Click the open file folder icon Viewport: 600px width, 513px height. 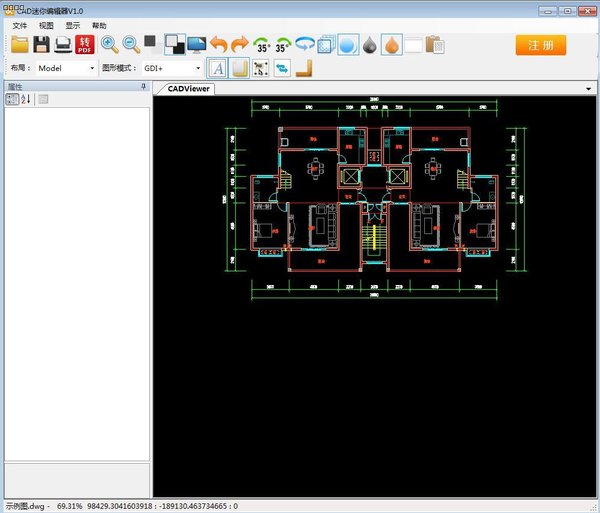19,44
